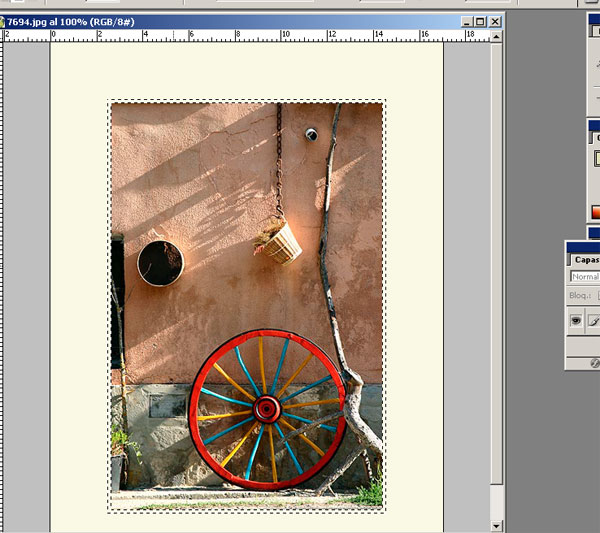
Task: Click the vertical scrollbar down arrow
Action: (497, 524)
